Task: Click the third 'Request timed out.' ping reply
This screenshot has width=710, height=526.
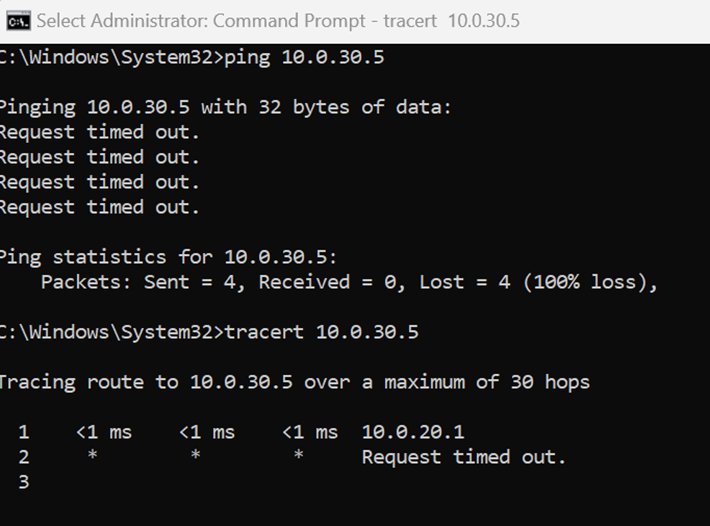Action: (99, 182)
